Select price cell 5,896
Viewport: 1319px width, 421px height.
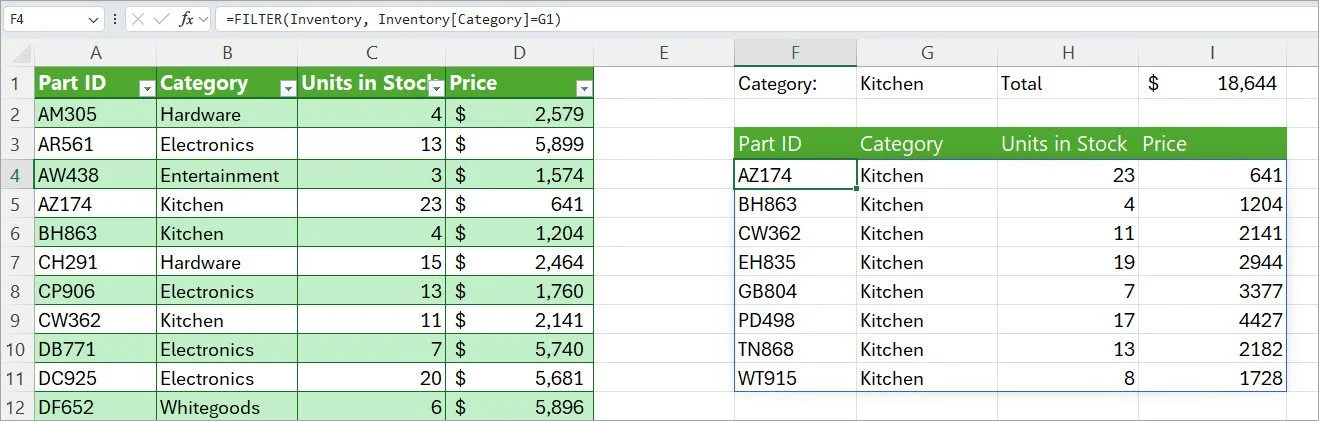[x=520, y=407]
